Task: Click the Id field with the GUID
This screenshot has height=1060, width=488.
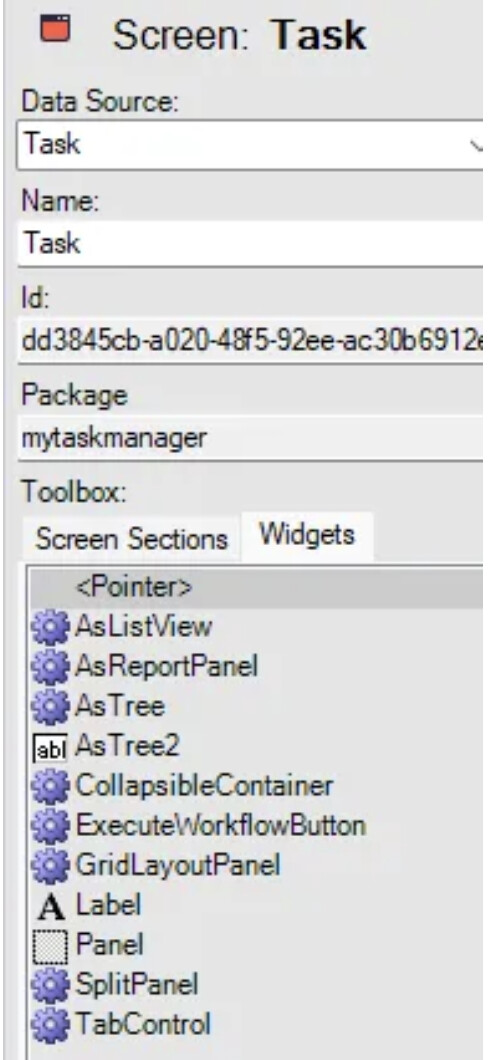Action: point(250,341)
